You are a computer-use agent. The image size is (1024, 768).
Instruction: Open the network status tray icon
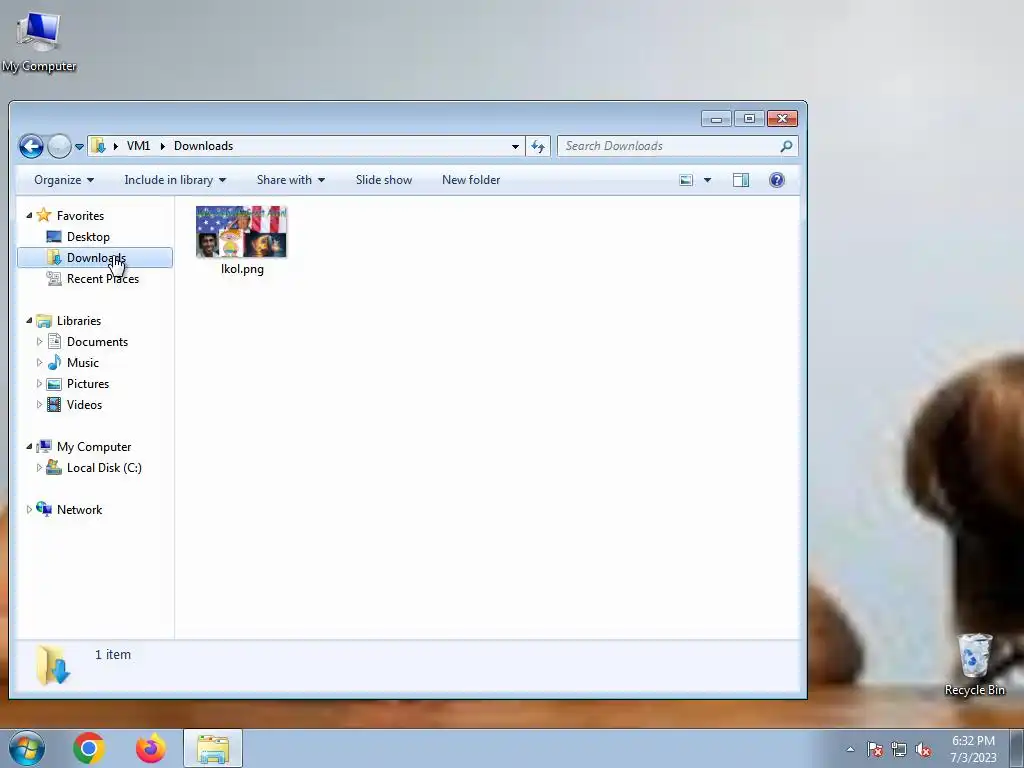[899, 749]
